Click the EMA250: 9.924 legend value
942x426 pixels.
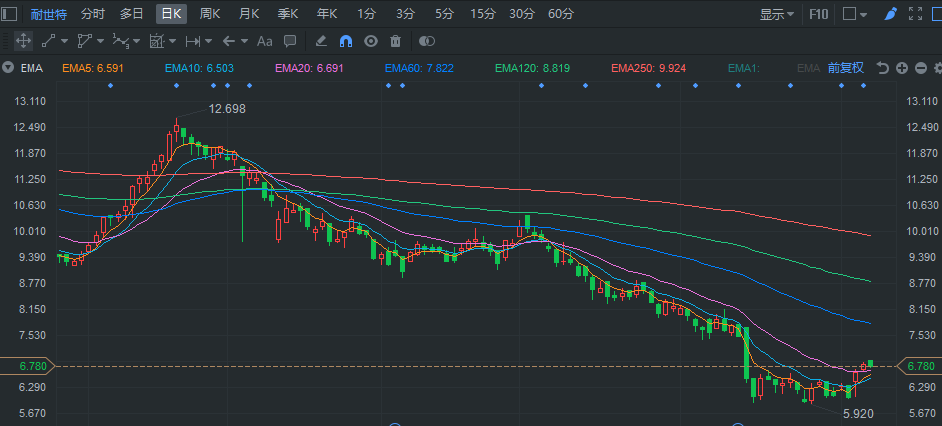tap(649, 68)
